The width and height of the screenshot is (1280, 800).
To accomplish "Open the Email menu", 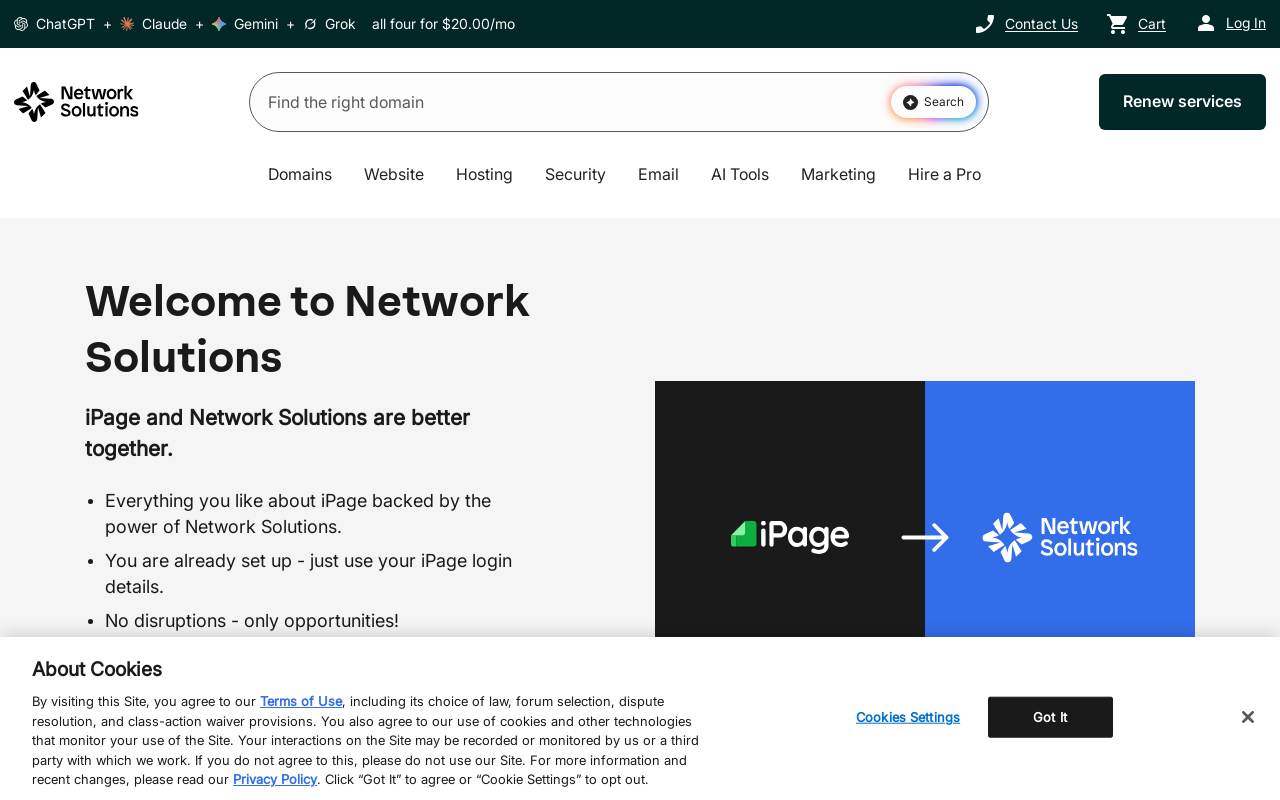I will click(658, 174).
